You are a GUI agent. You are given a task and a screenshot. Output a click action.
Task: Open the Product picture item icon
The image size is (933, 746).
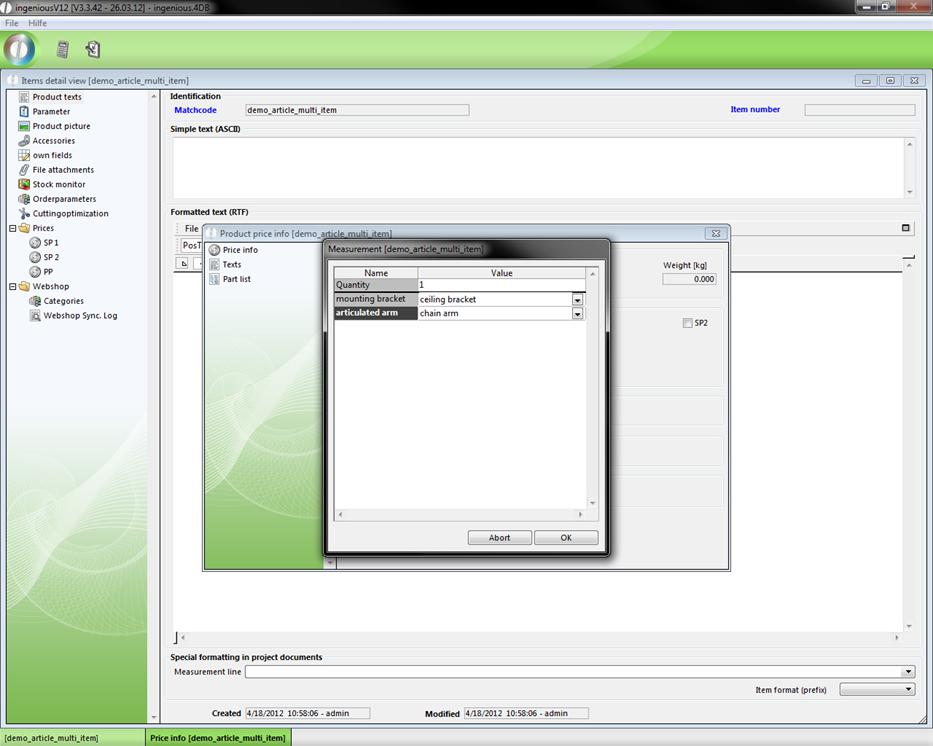click(x=24, y=126)
